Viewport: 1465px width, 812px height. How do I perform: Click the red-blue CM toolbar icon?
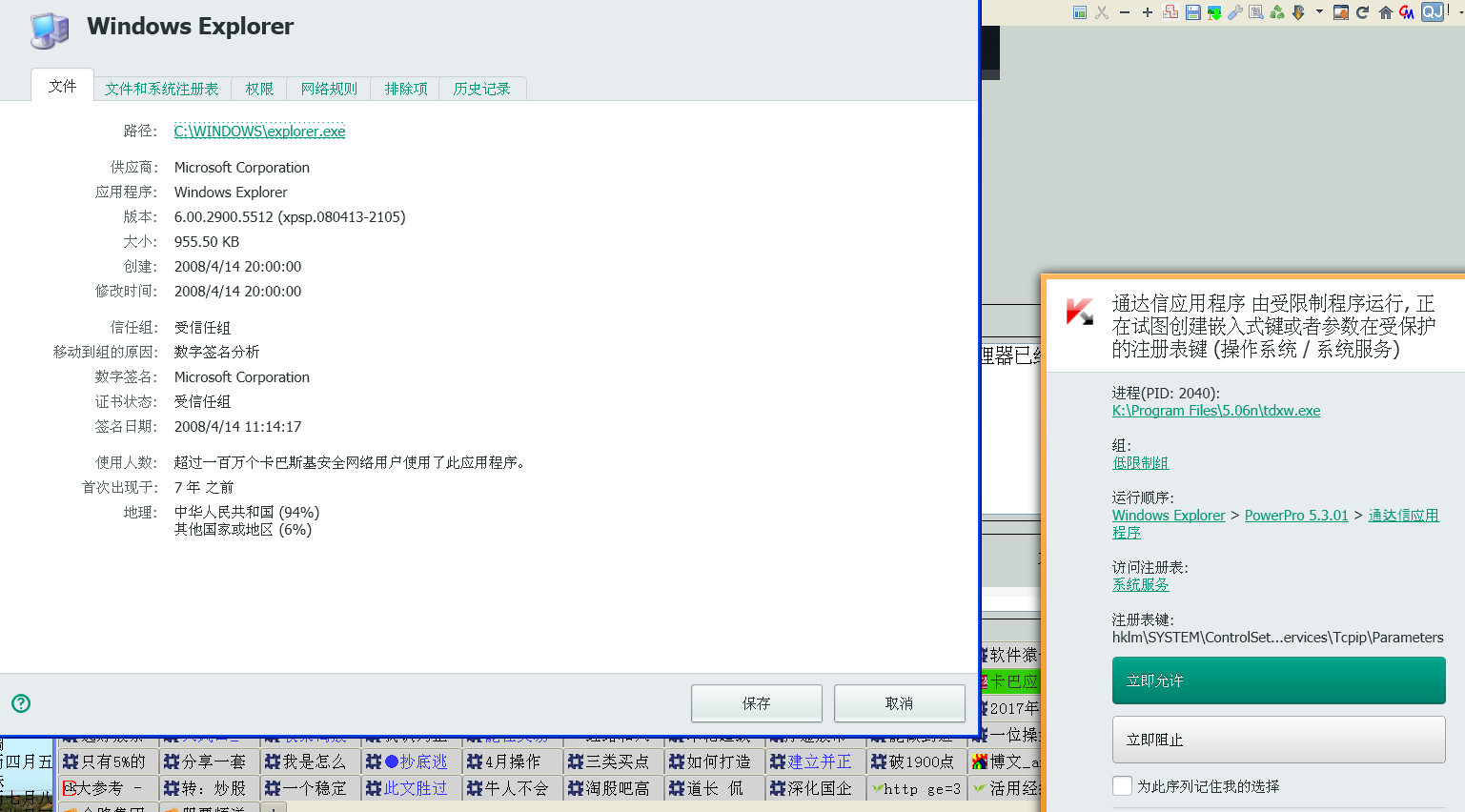[x=1407, y=12]
